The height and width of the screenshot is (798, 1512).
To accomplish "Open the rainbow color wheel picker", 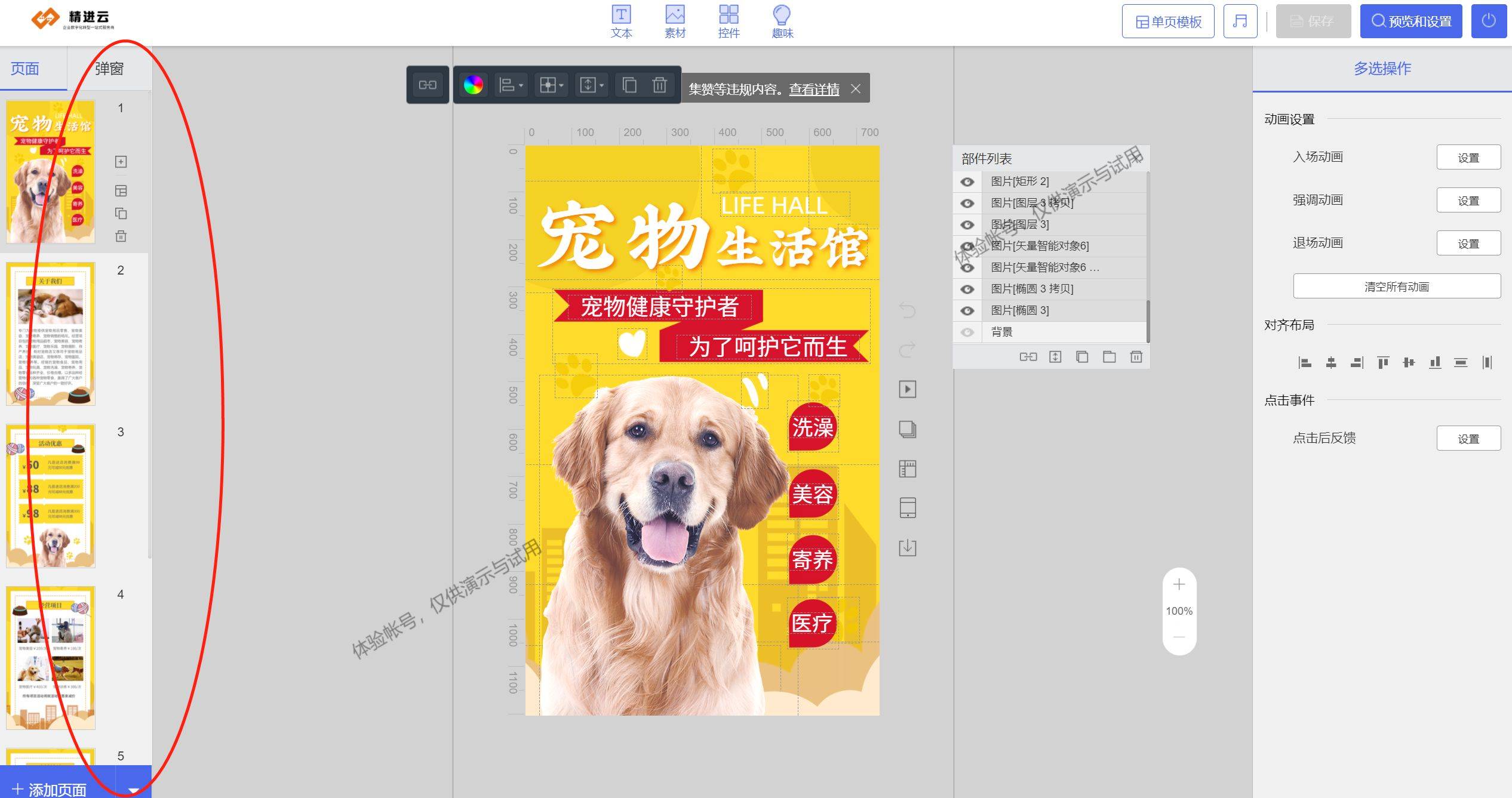I will pos(473,85).
